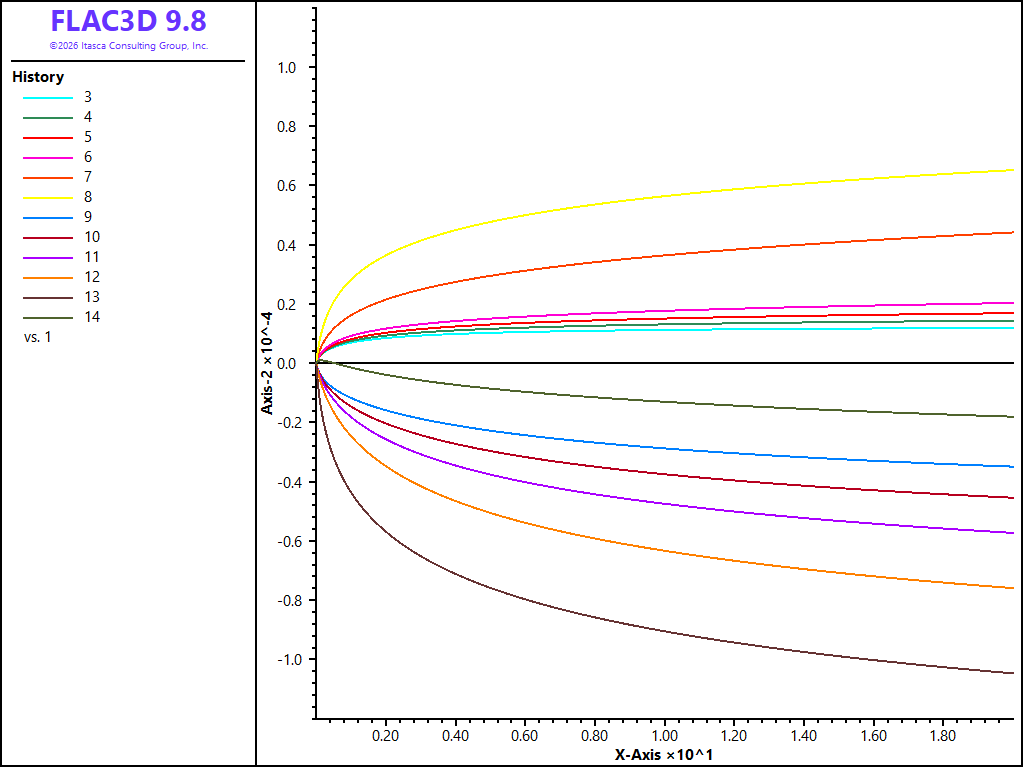Click the 'vs. 1' legend text
Image resolution: width=1024 pixels, height=768 pixels.
point(37,338)
